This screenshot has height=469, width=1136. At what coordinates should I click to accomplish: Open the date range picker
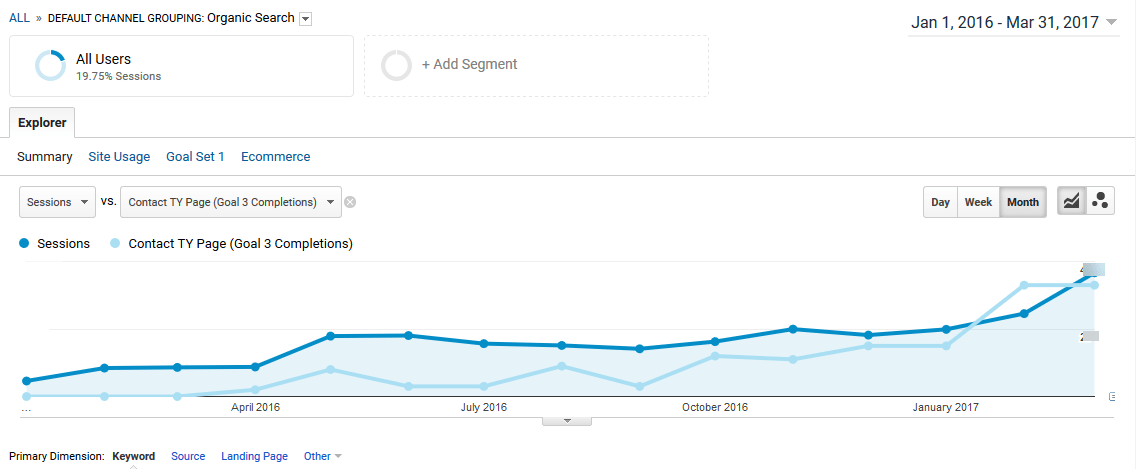point(1014,22)
